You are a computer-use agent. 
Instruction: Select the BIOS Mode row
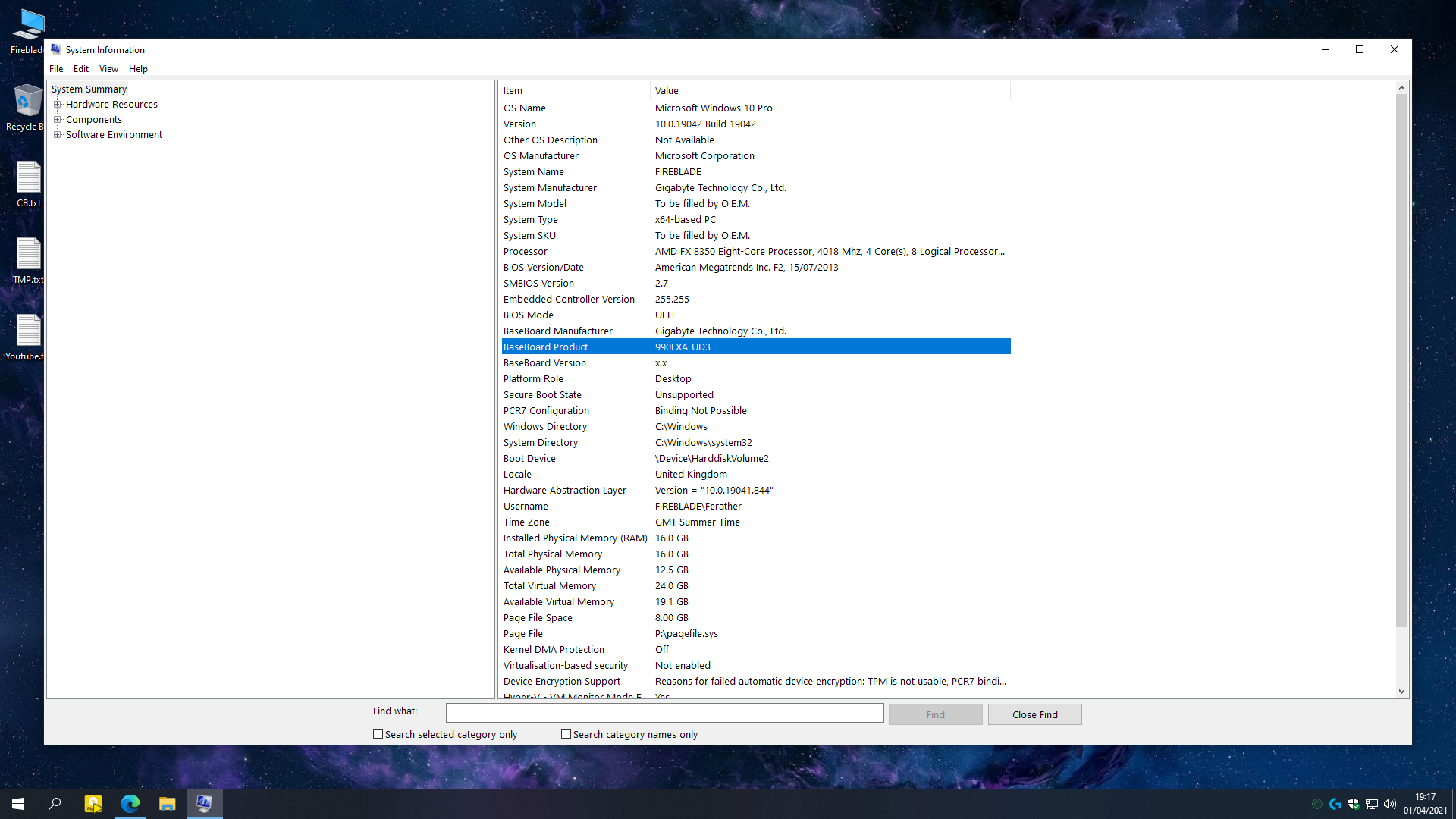click(756, 315)
